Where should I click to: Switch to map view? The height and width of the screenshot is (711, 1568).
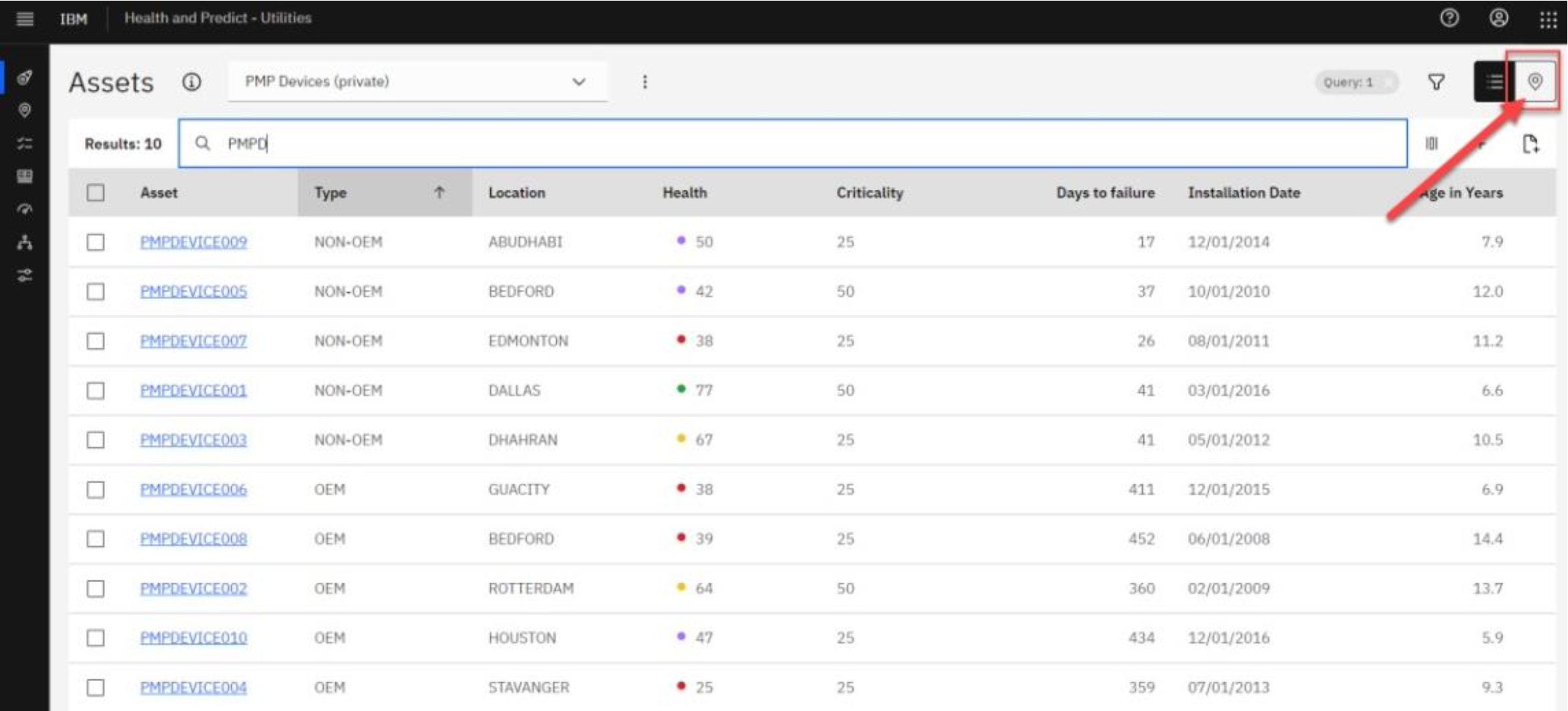coord(1535,82)
